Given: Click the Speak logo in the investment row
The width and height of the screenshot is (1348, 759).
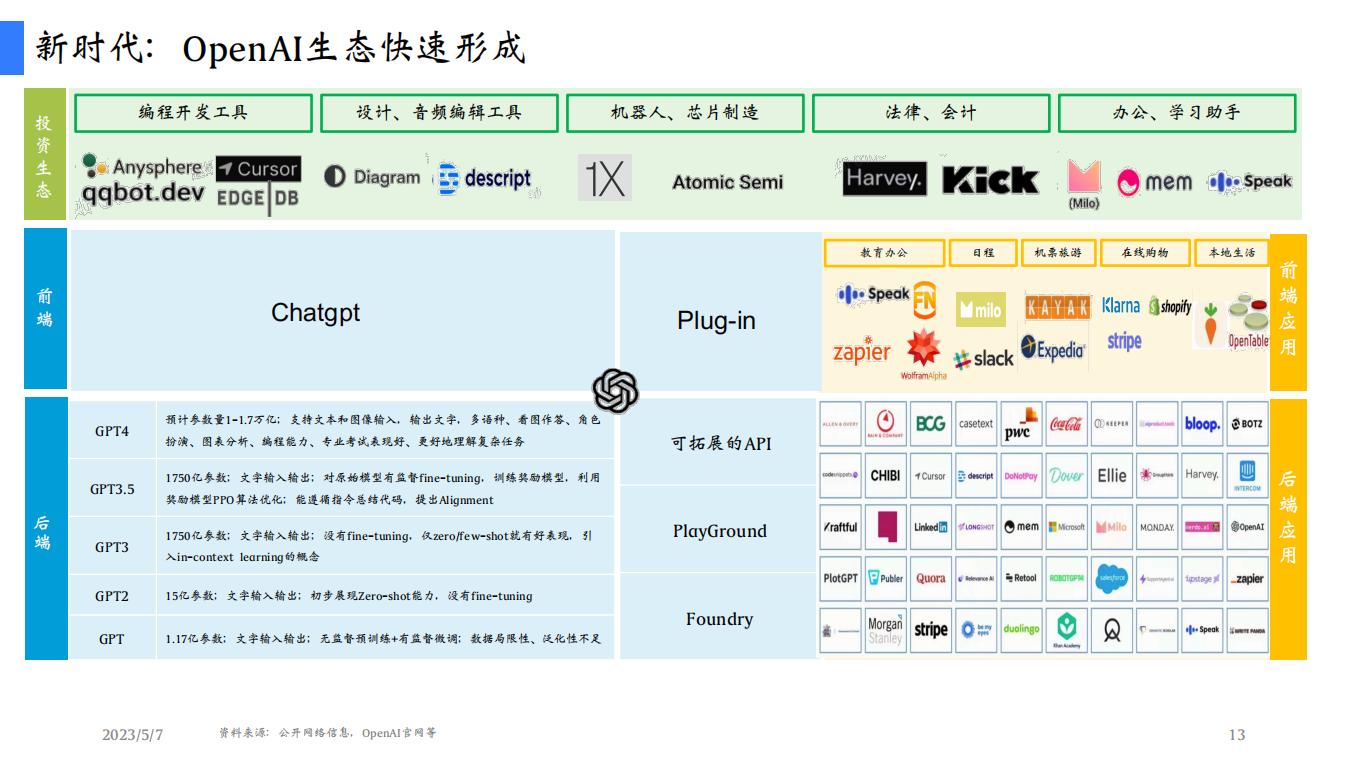Looking at the screenshot, I should click(x=1250, y=182).
